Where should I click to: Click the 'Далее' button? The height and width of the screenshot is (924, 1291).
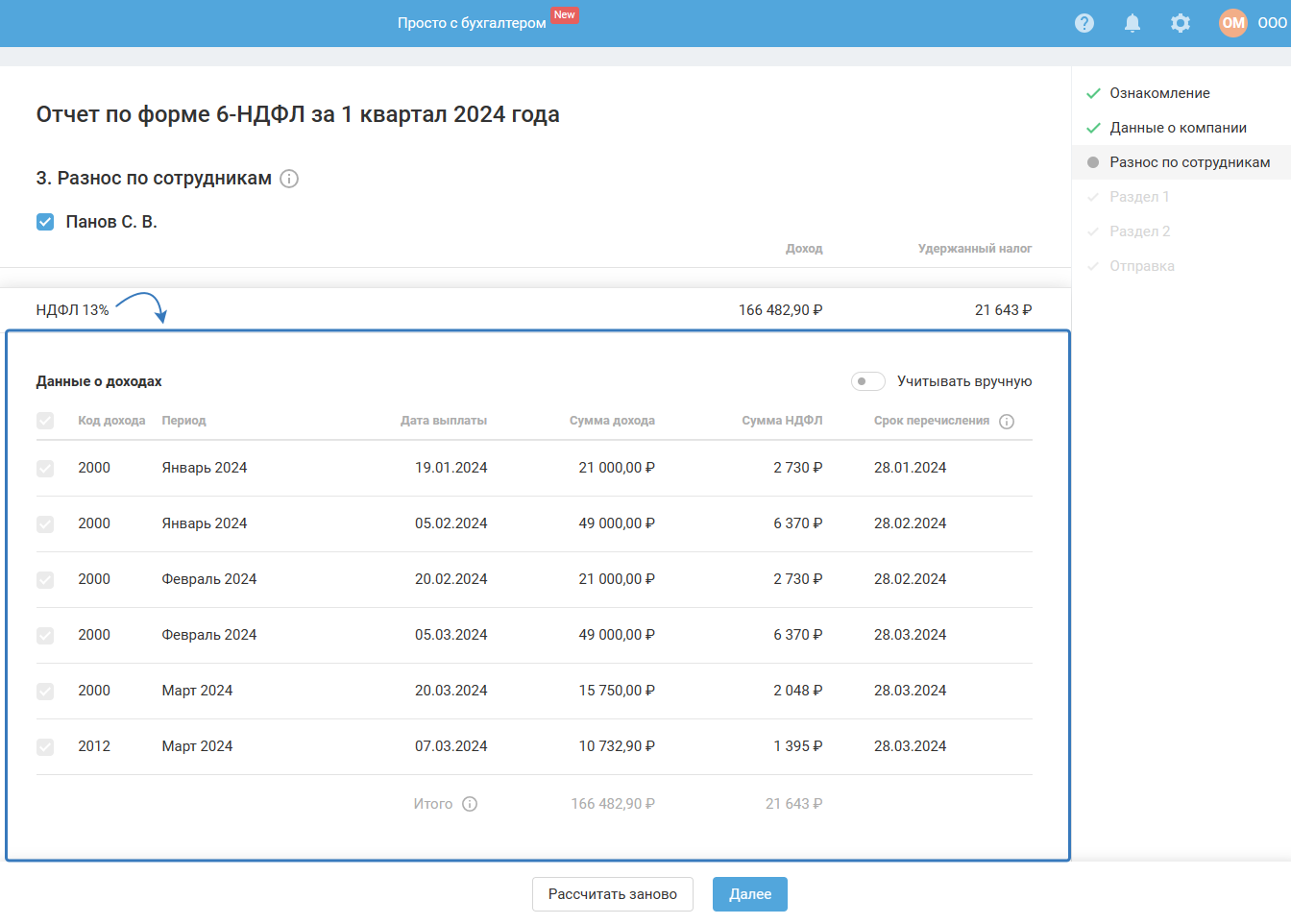tap(749, 894)
